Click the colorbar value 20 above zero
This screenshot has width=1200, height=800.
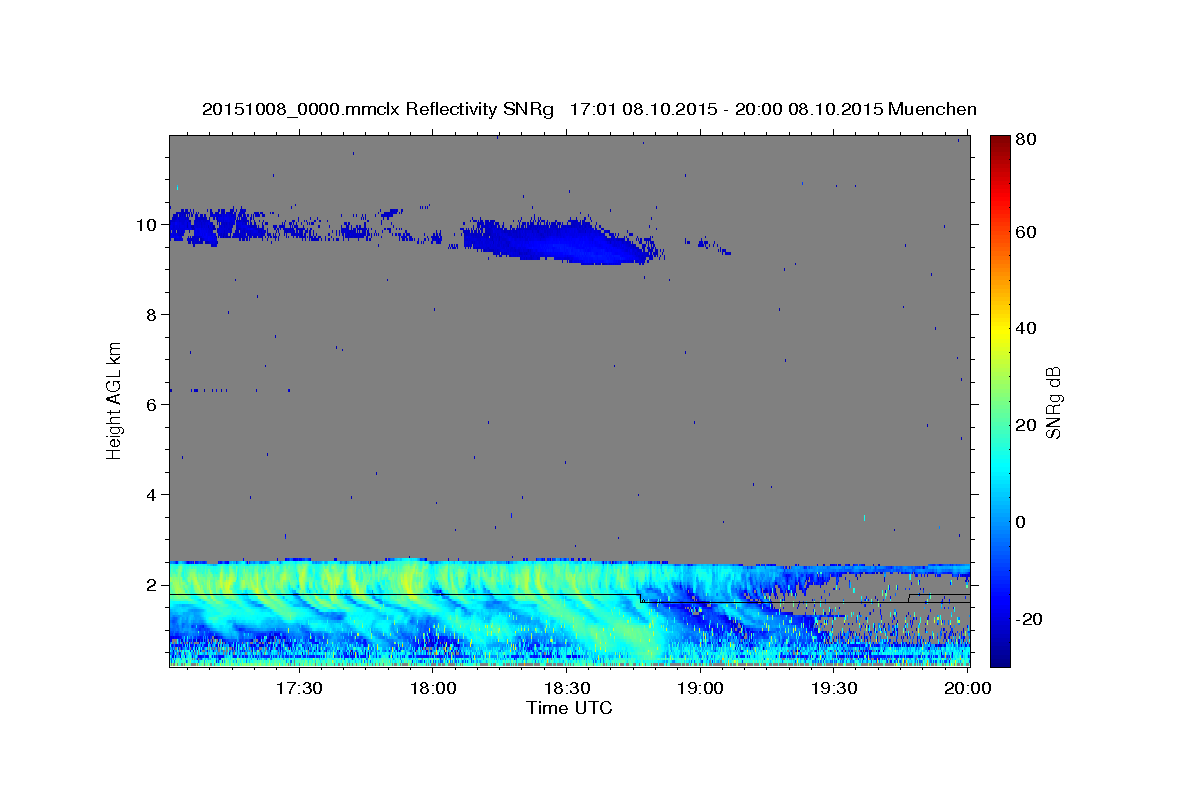point(1025,425)
